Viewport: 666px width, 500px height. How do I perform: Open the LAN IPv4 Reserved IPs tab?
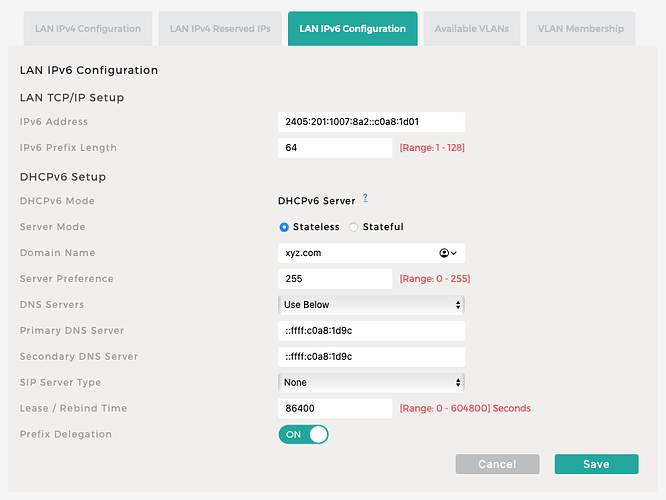pos(220,29)
